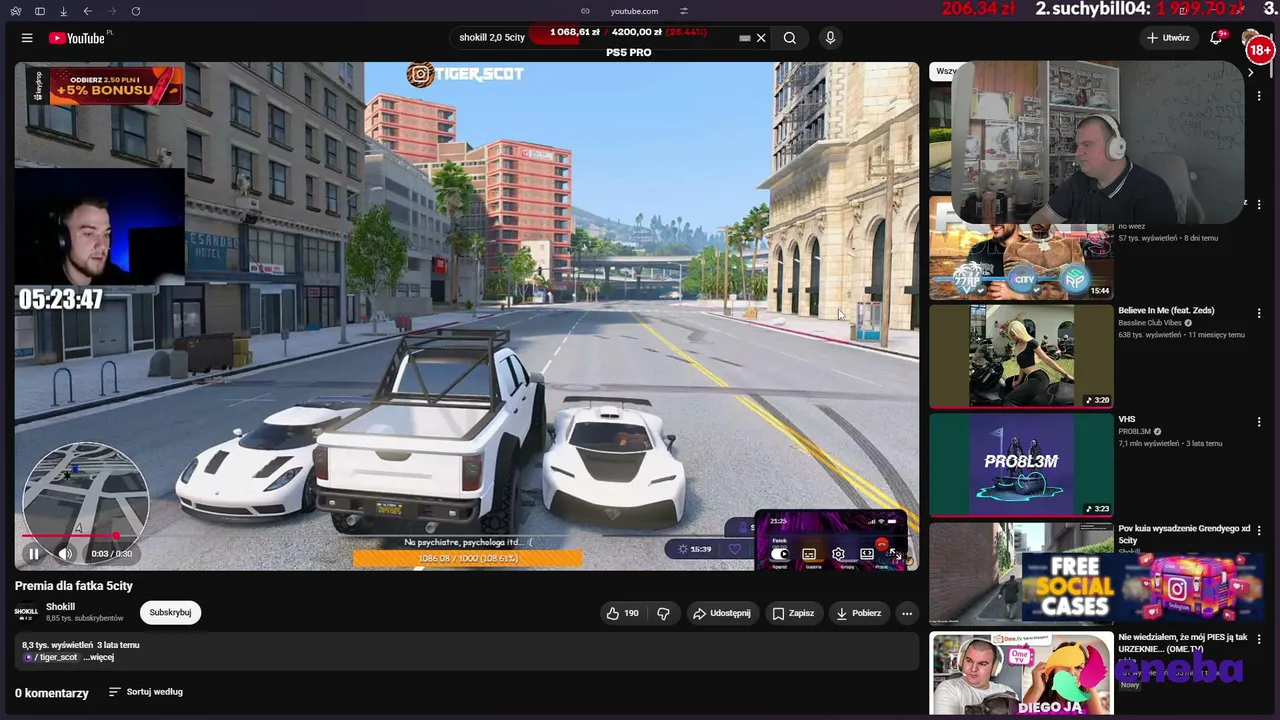The image size is (1280, 720).
Task: Open site settings icon right of address
Action: point(684,11)
